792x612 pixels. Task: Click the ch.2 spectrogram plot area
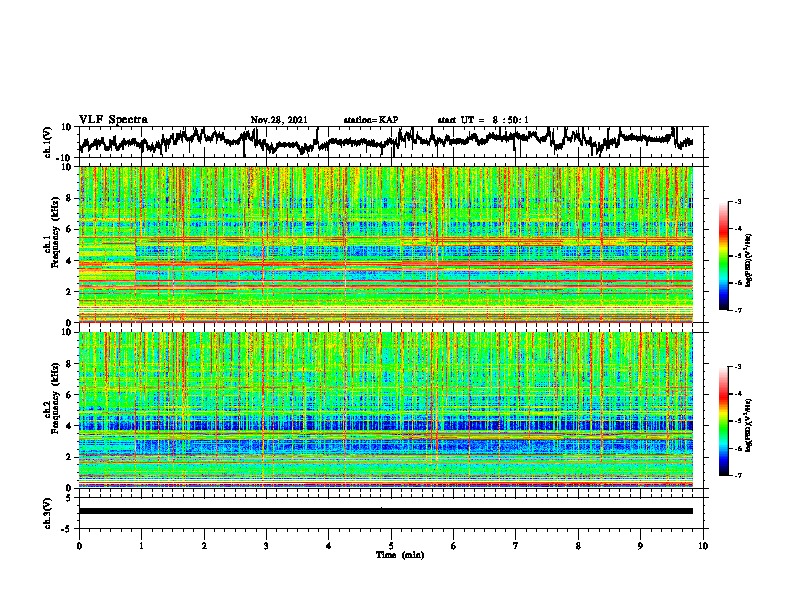point(386,410)
